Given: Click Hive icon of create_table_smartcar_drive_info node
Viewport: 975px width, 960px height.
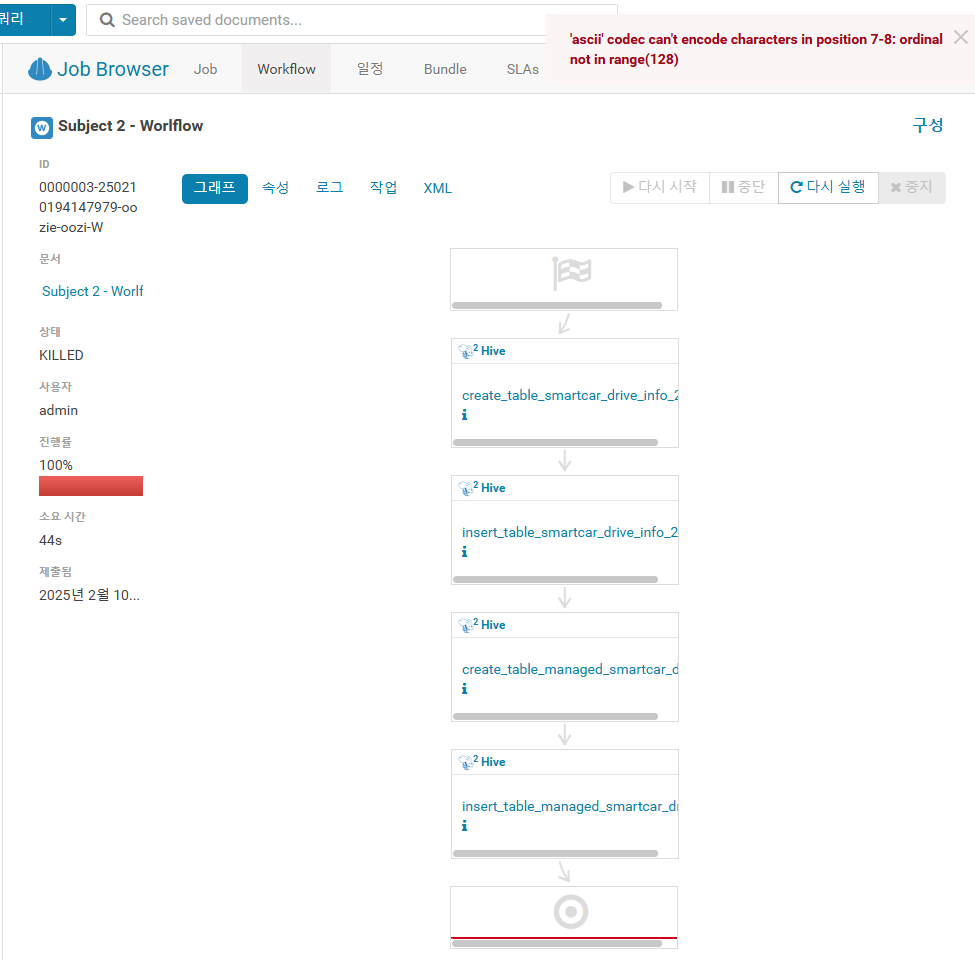Looking at the screenshot, I should (x=466, y=351).
